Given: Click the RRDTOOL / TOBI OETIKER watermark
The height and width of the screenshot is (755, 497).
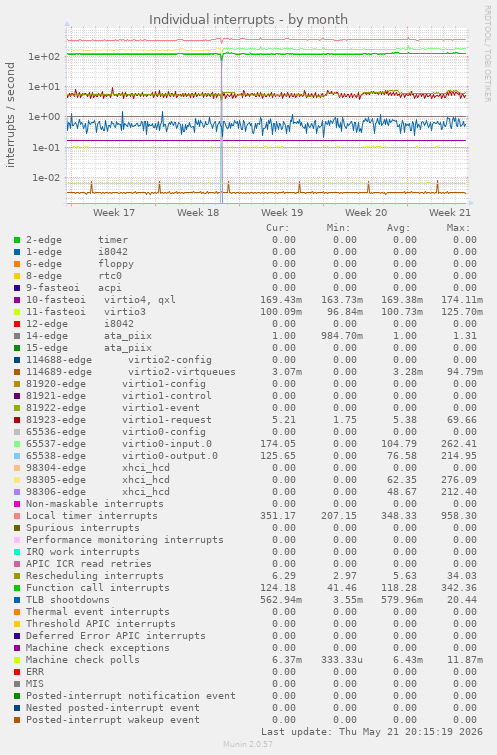Looking at the screenshot, I should click(487, 53).
